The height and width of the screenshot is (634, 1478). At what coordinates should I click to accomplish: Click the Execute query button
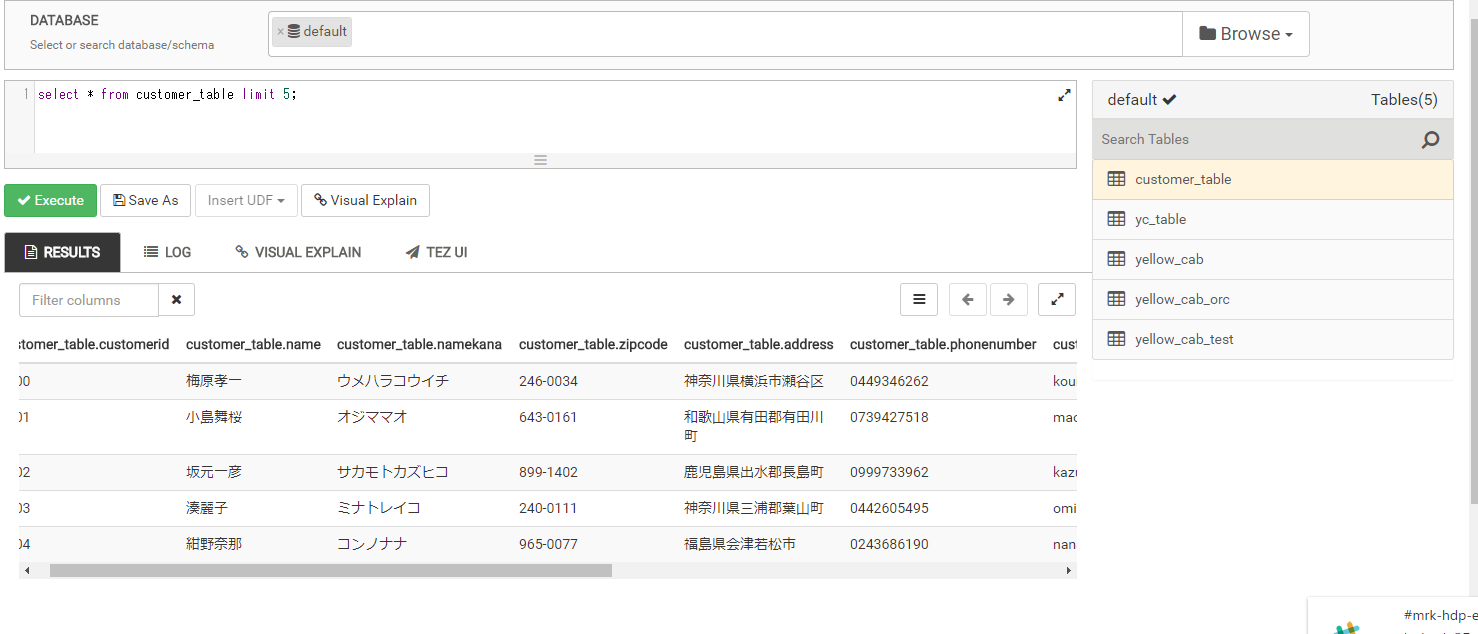point(51,200)
